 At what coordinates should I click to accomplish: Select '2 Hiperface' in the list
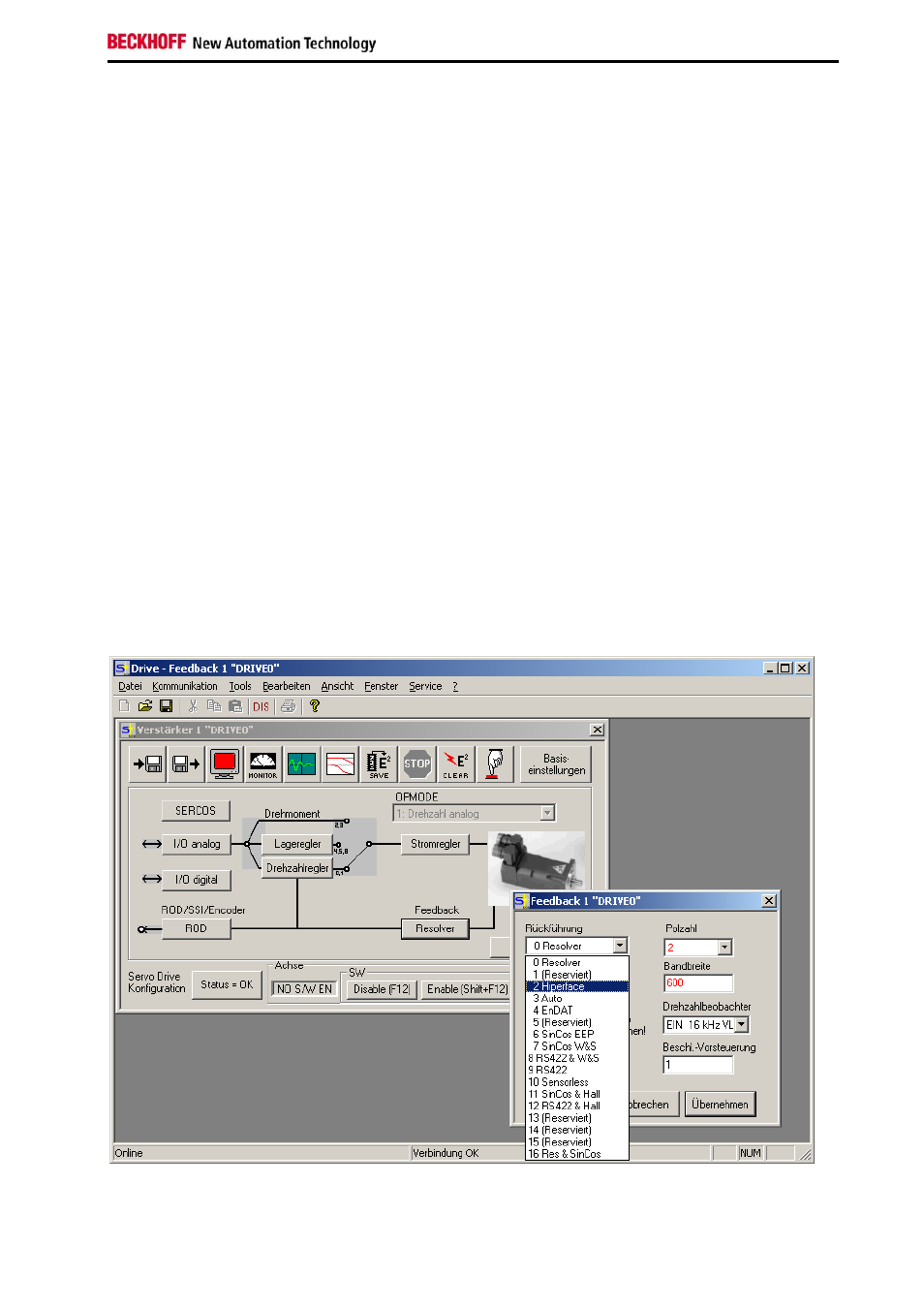coord(577,986)
